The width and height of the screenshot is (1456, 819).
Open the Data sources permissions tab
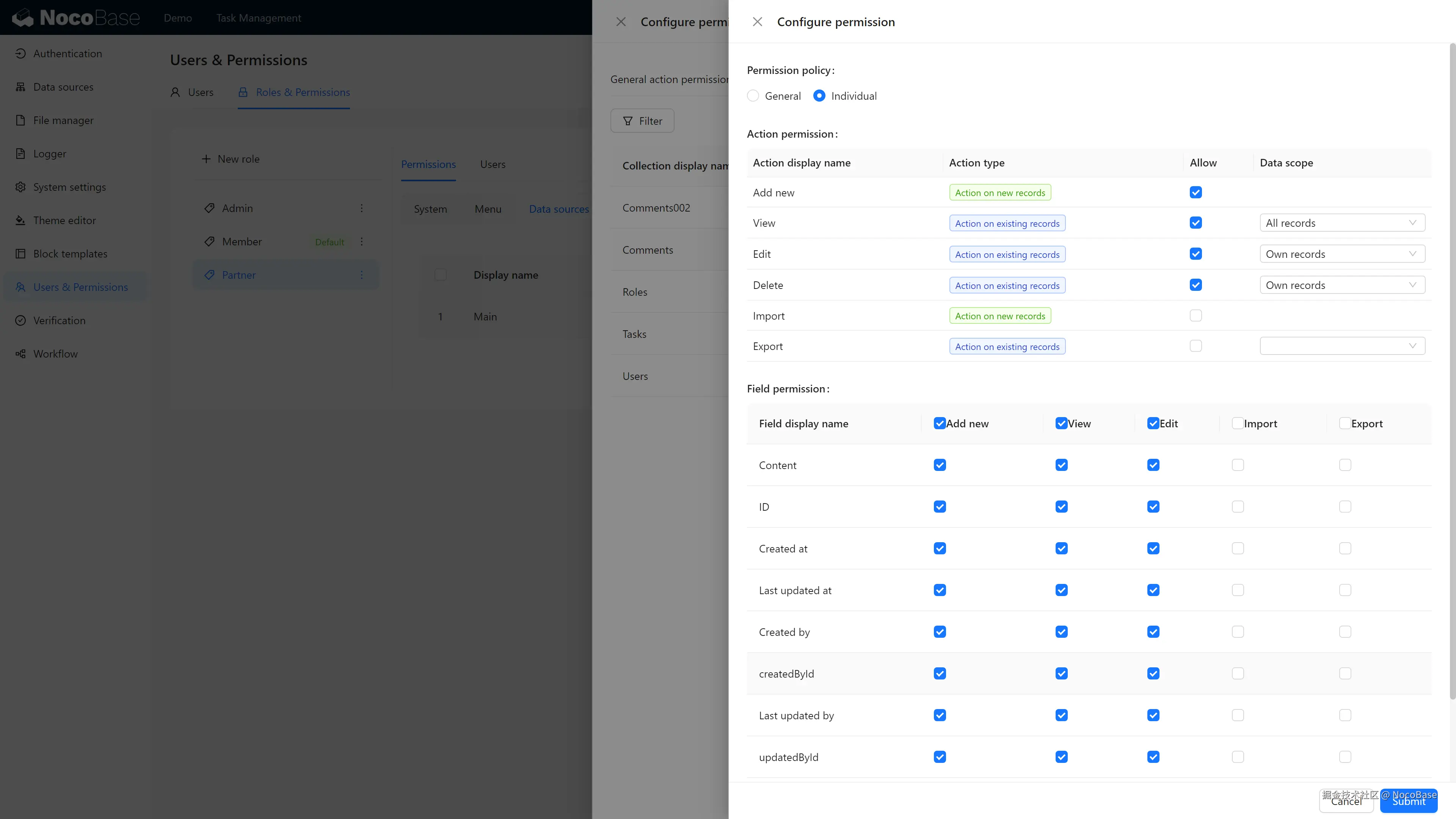(x=559, y=209)
